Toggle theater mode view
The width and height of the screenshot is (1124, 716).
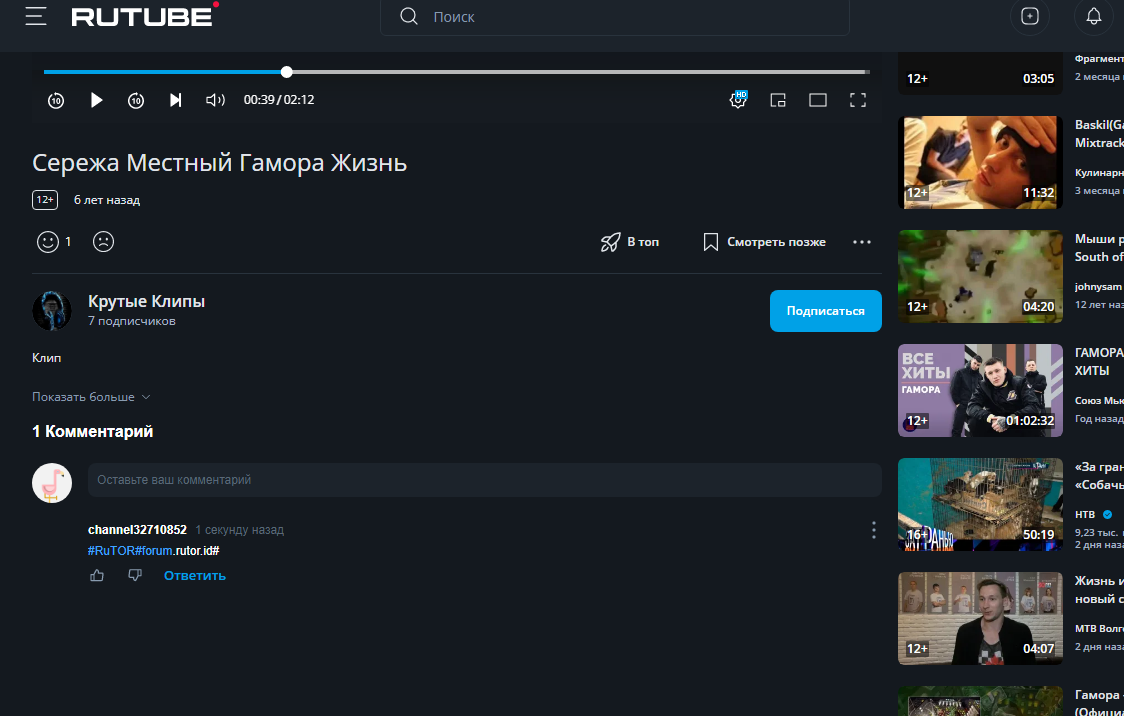[x=818, y=100]
